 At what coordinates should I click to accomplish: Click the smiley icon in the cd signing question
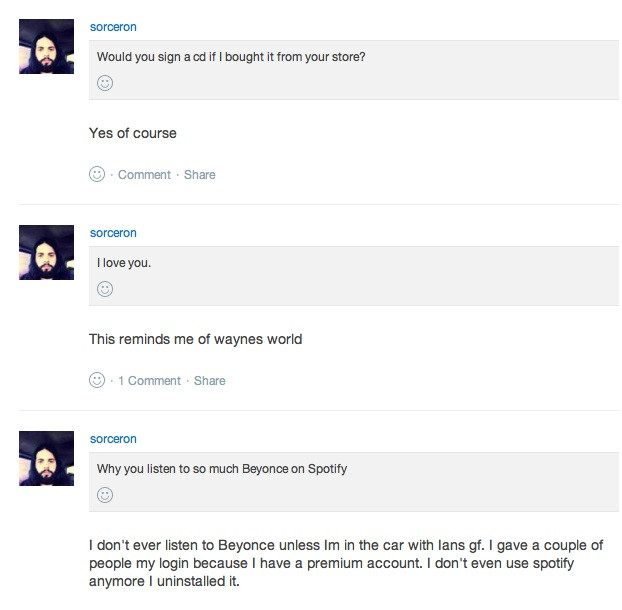(105, 83)
